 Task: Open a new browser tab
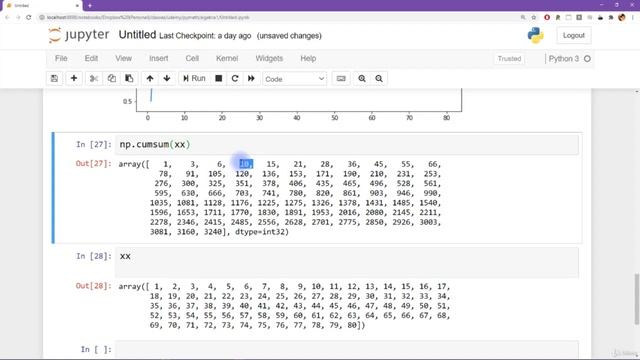pyautogui.click(x=90, y=6)
